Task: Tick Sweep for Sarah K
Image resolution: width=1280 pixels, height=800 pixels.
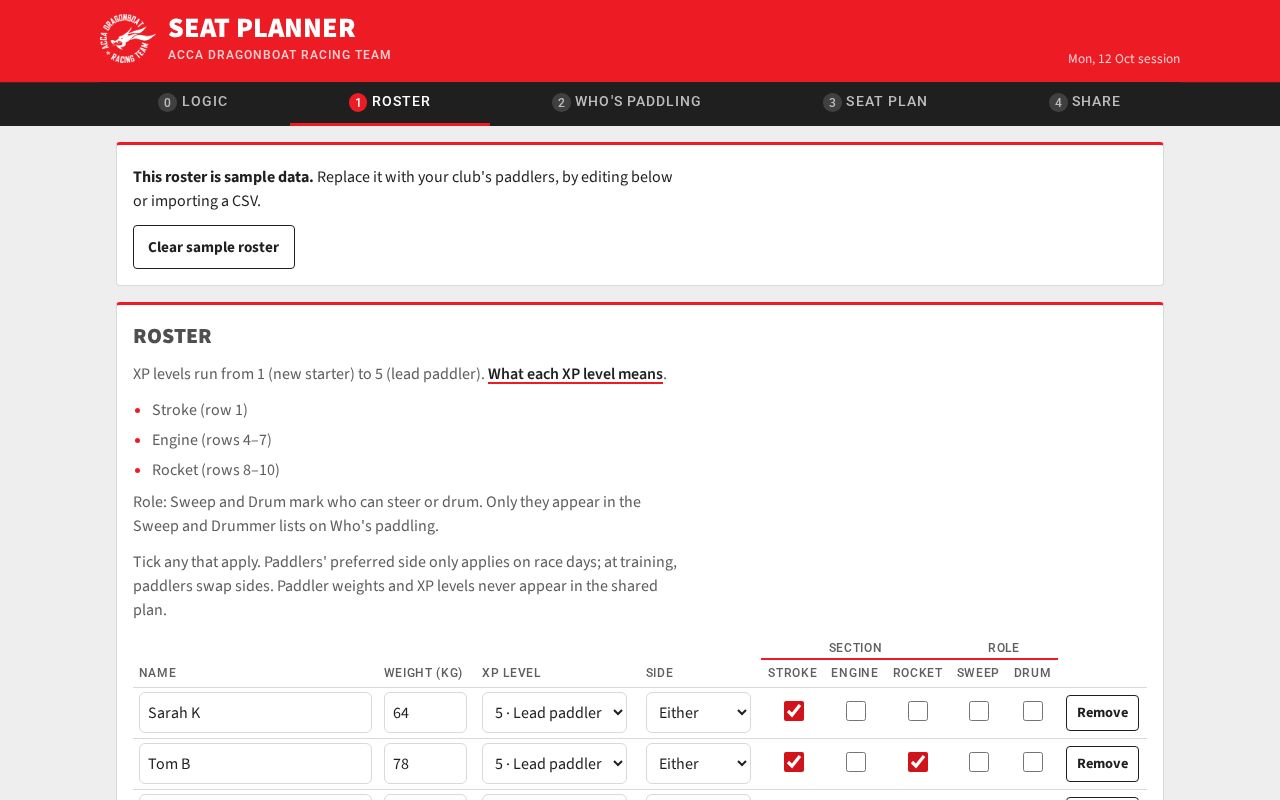Action: coord(979,711)
